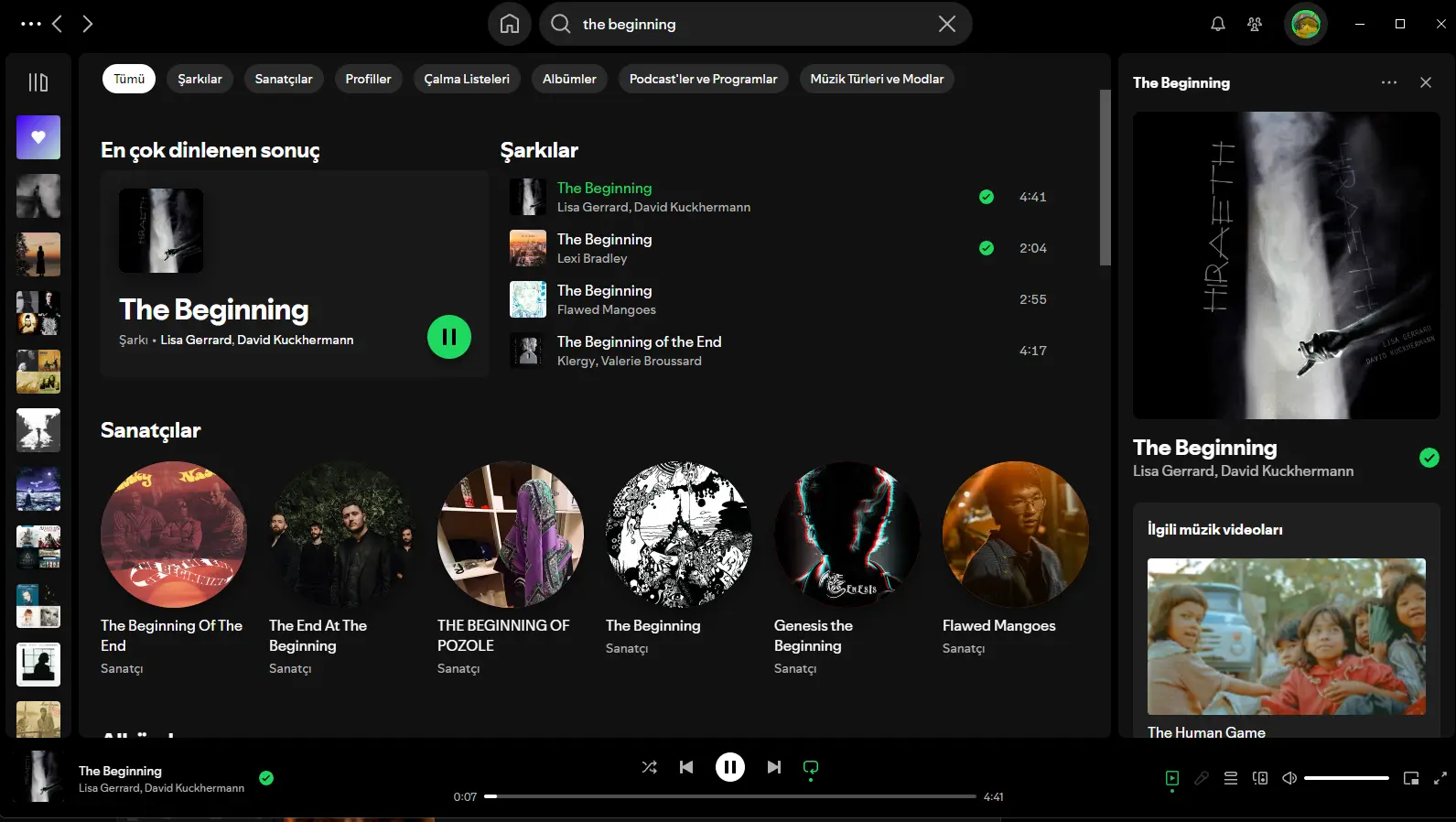Click the Sanatçılar section heading
The height and width of the screenshot is (822, 1456).
[150, 430]
